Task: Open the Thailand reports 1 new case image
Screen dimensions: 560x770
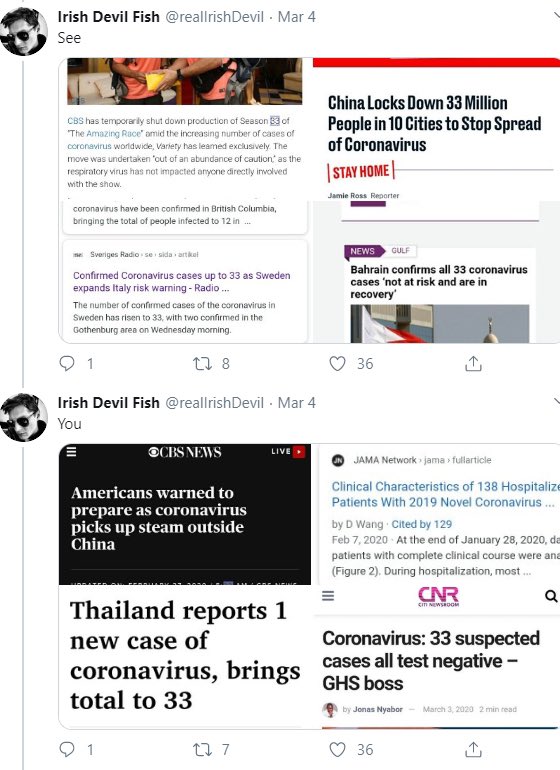Action: coord(185,657)
